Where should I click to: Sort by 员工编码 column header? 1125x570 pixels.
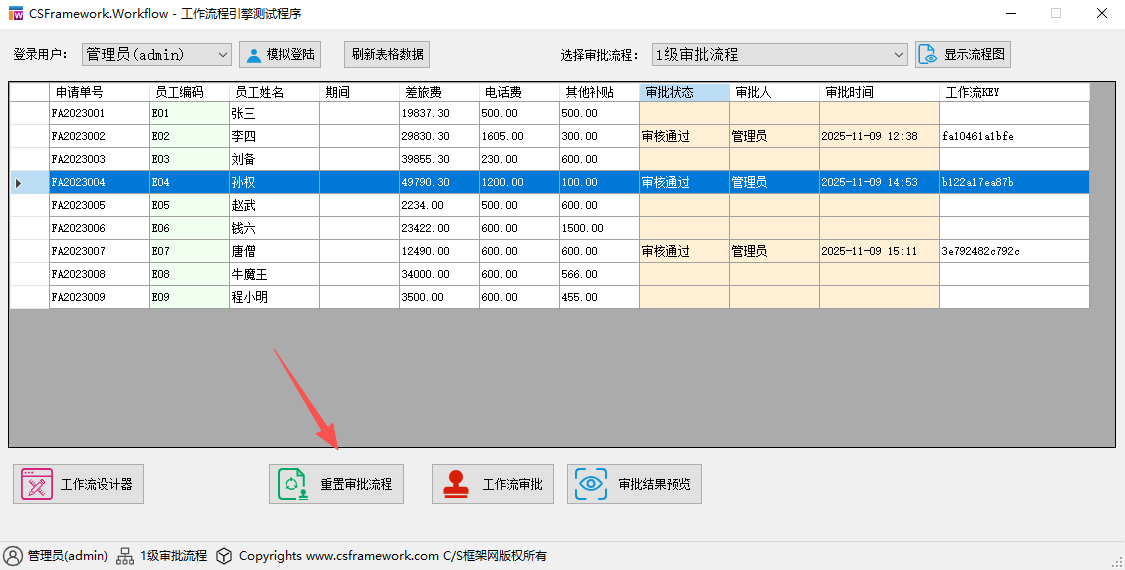[x=189, y=92]
